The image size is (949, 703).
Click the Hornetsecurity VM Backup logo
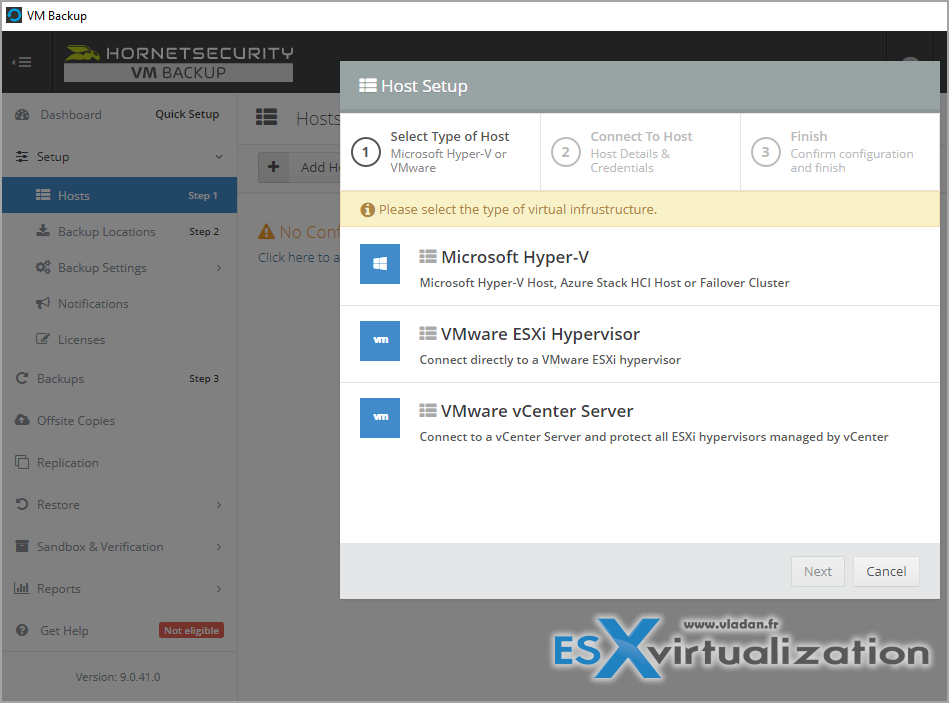[x=179, y=62]
